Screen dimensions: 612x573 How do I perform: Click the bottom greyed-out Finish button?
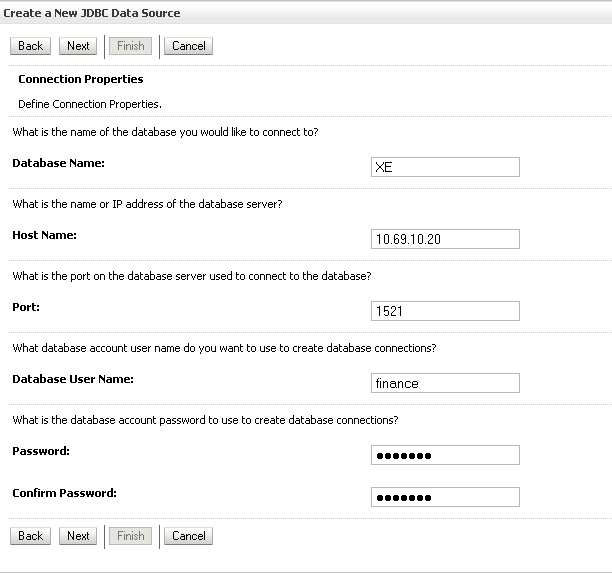coord(130,536)
